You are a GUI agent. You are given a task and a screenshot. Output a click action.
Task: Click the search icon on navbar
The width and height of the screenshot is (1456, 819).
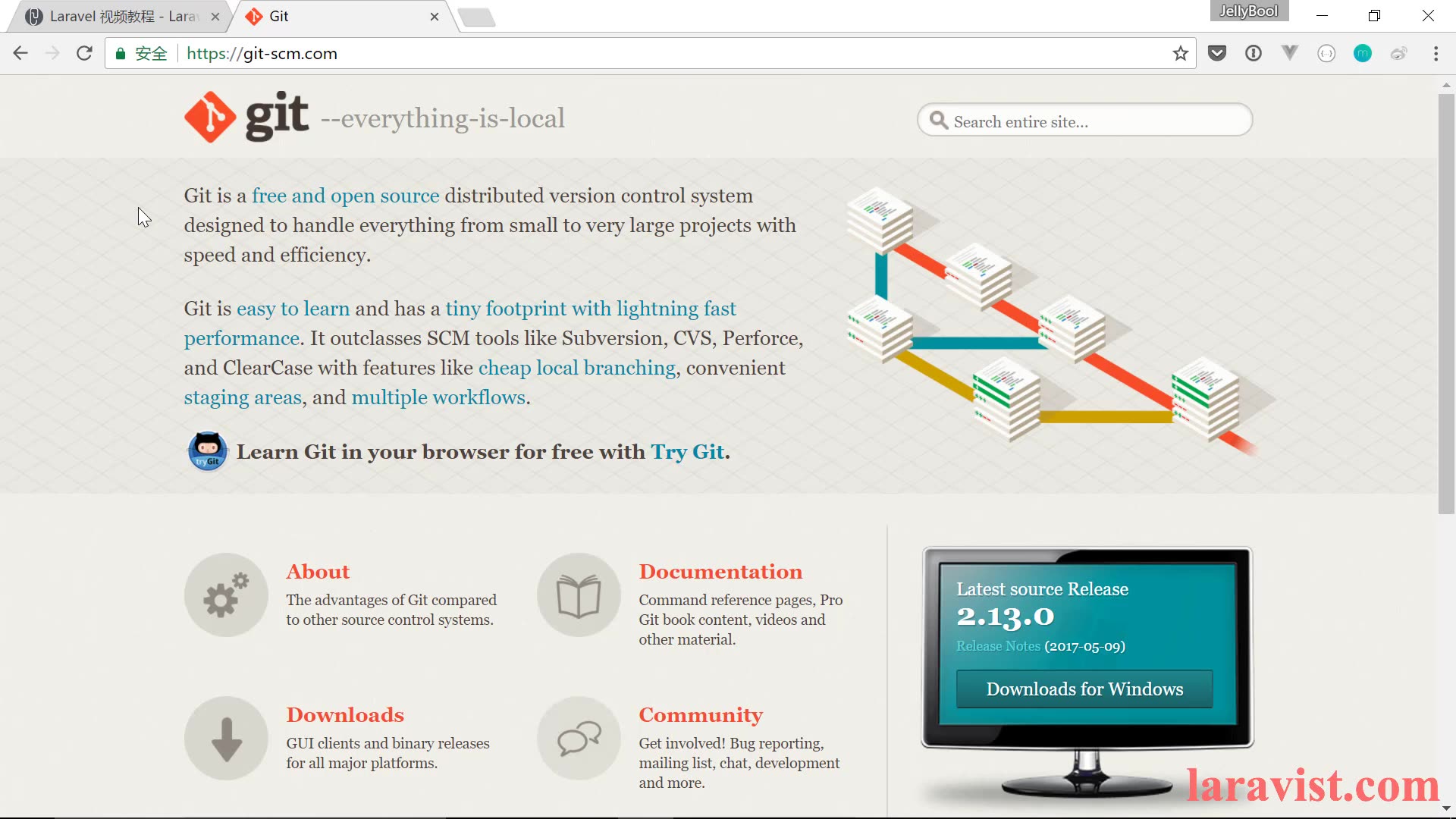pyautogui.click(x=939, y=121)
